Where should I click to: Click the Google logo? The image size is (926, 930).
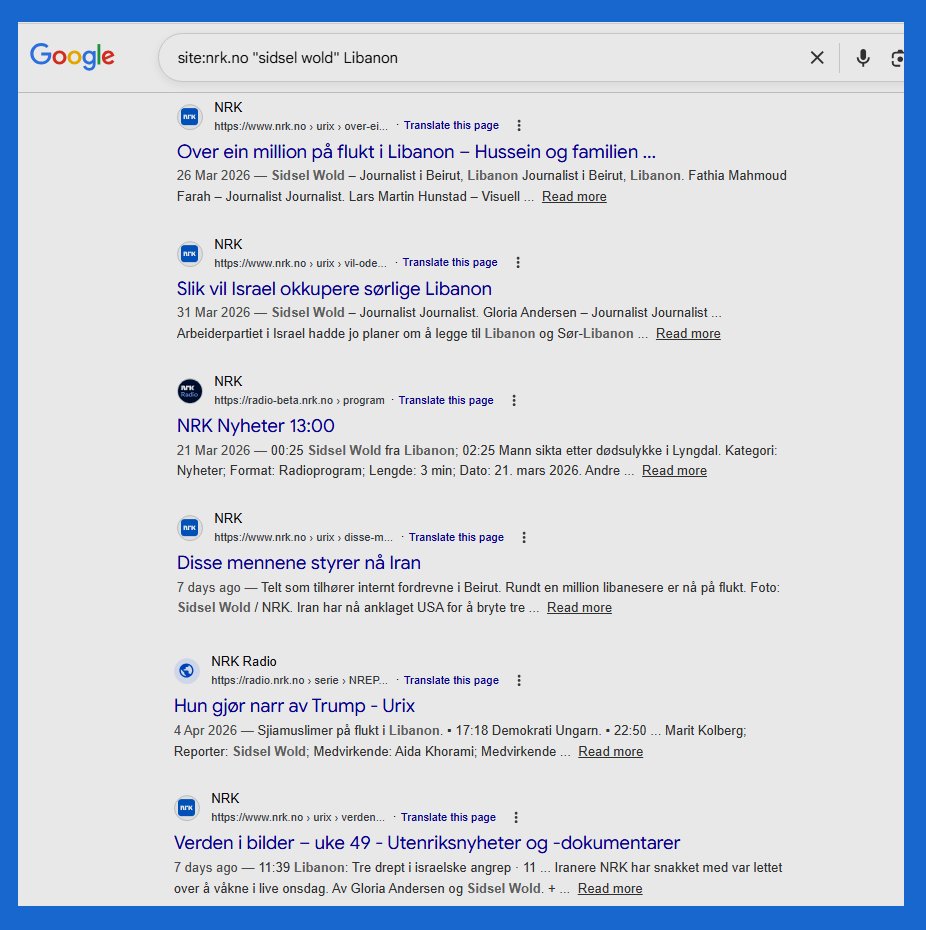(72, 57)
